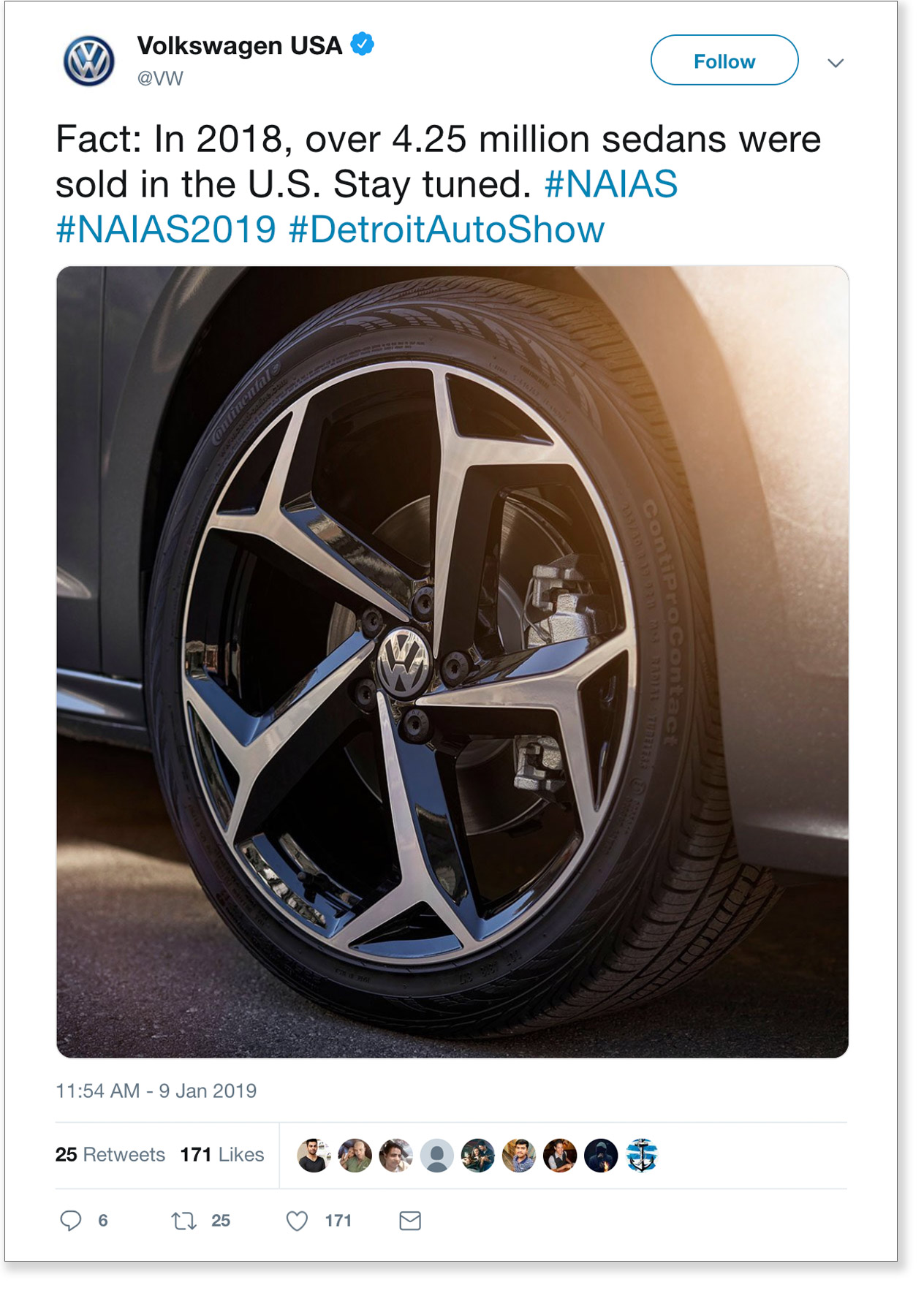The height and width of the screenshot is (1304, 924).
Task: Open the dark hooded figure avatar
Action: tap(601, 1156)
